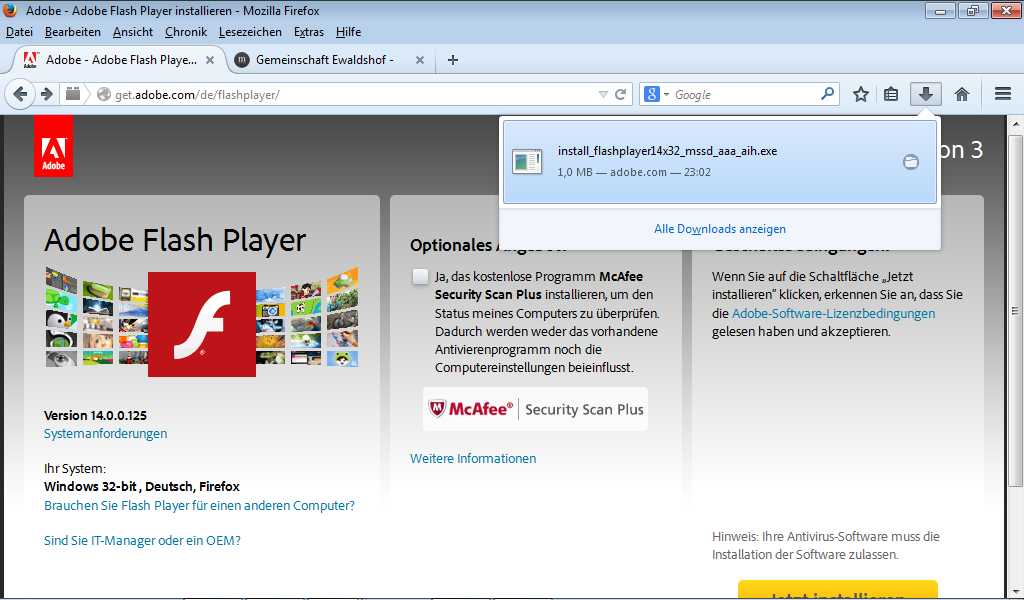Click '1,0 MB — adobe.com — 23:02' download details
Screen dimensions: 1024x600
(633, 172)
